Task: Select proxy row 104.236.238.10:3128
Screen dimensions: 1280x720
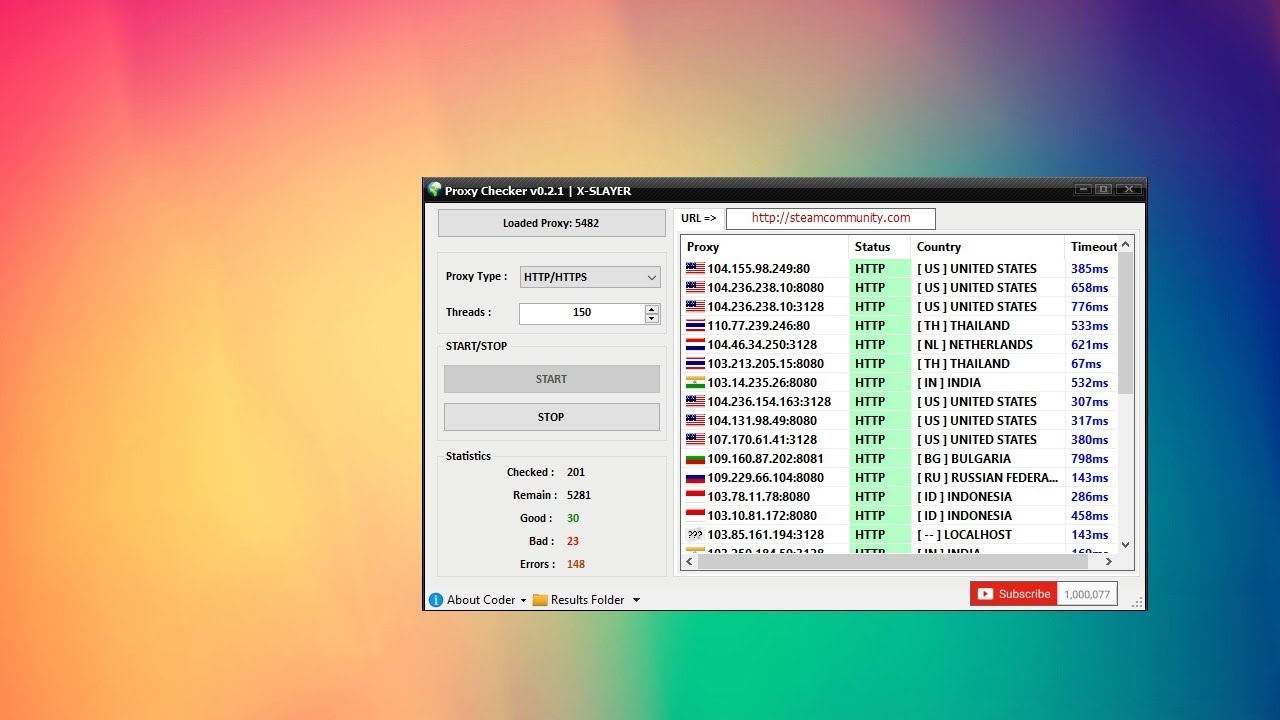Action: 899,306
